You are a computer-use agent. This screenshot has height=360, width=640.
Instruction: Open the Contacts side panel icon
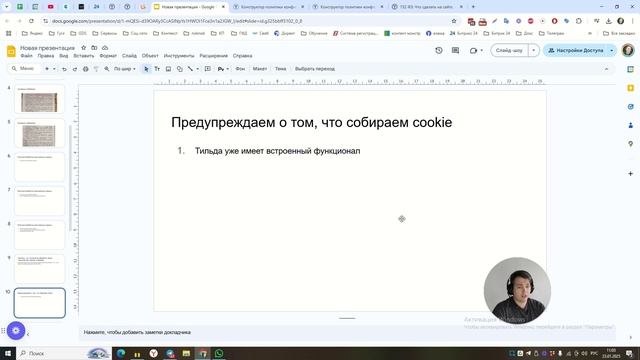pyautogui.click(x=631, y=125)
